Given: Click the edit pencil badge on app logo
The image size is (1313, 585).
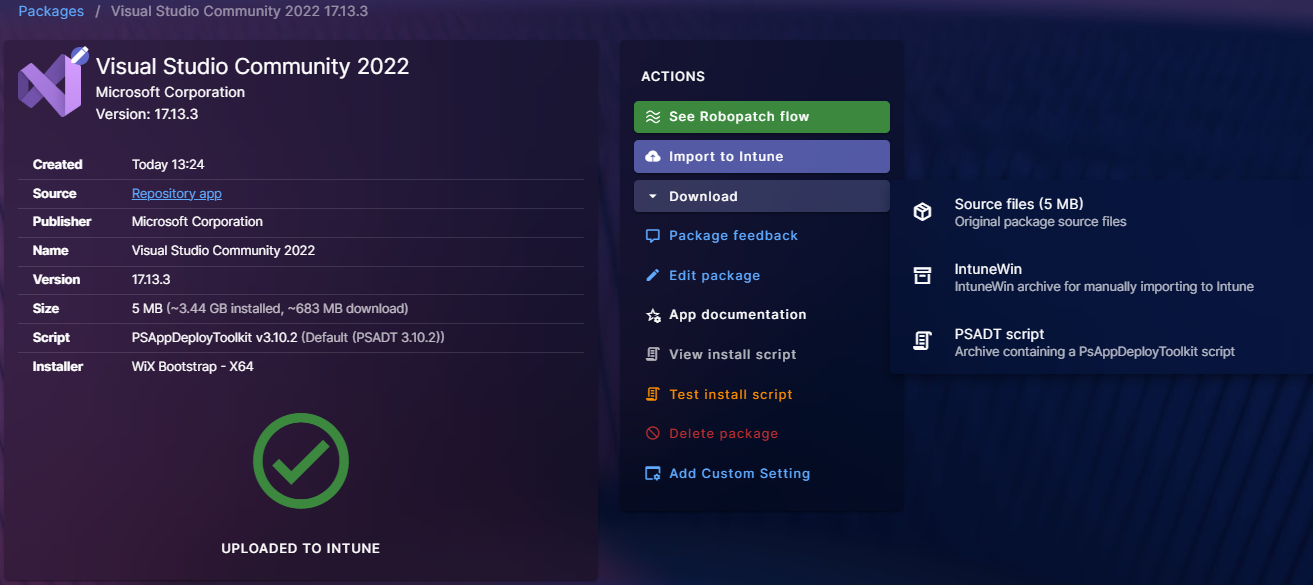Looking at the screenshot, I should pos(80,55).
